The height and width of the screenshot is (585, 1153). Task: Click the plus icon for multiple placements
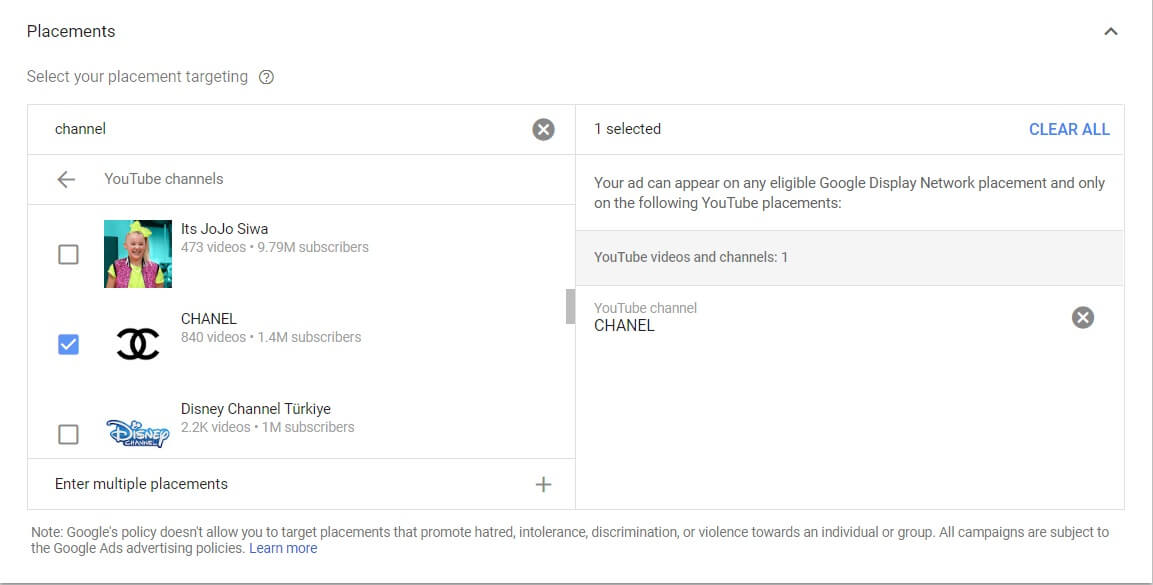point(543,484)
